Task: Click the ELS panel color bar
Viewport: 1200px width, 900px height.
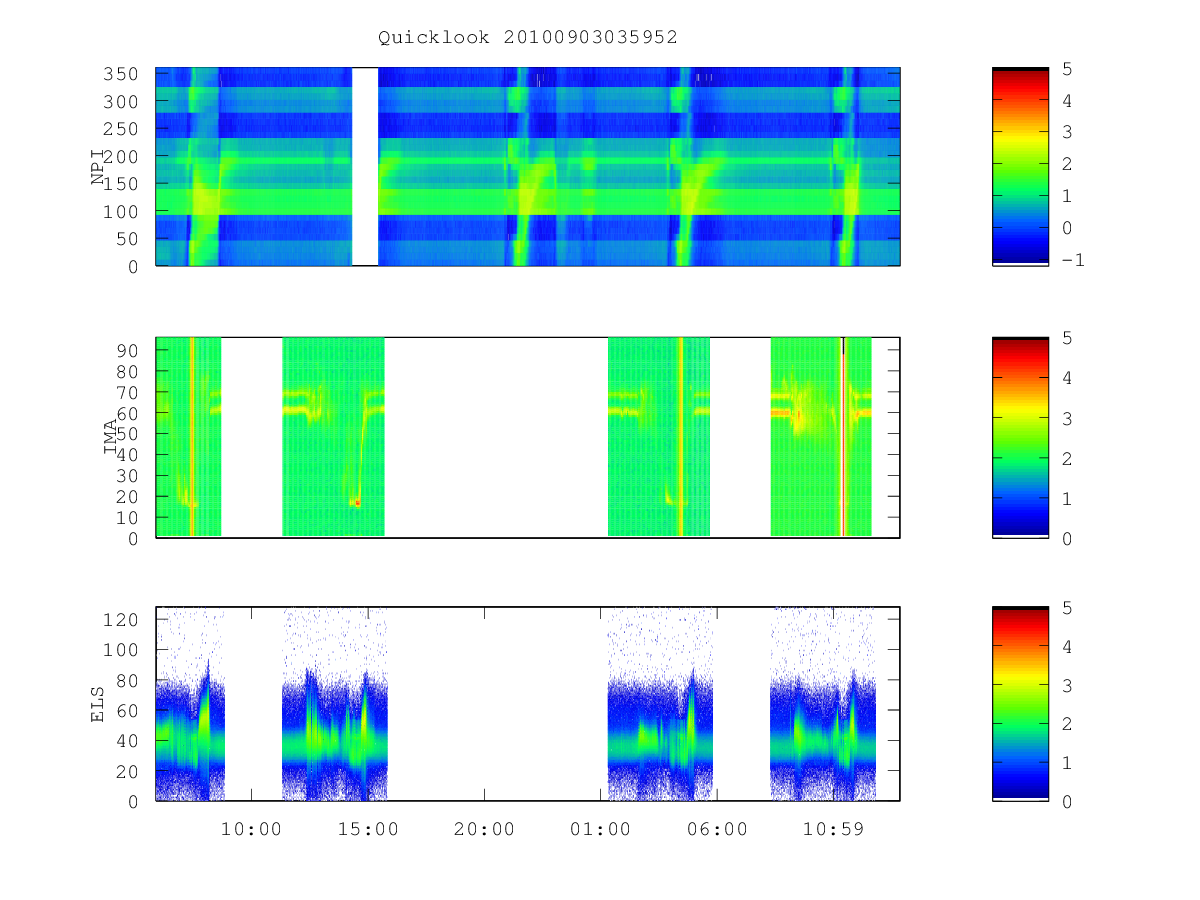Action: coord(1020,704)
